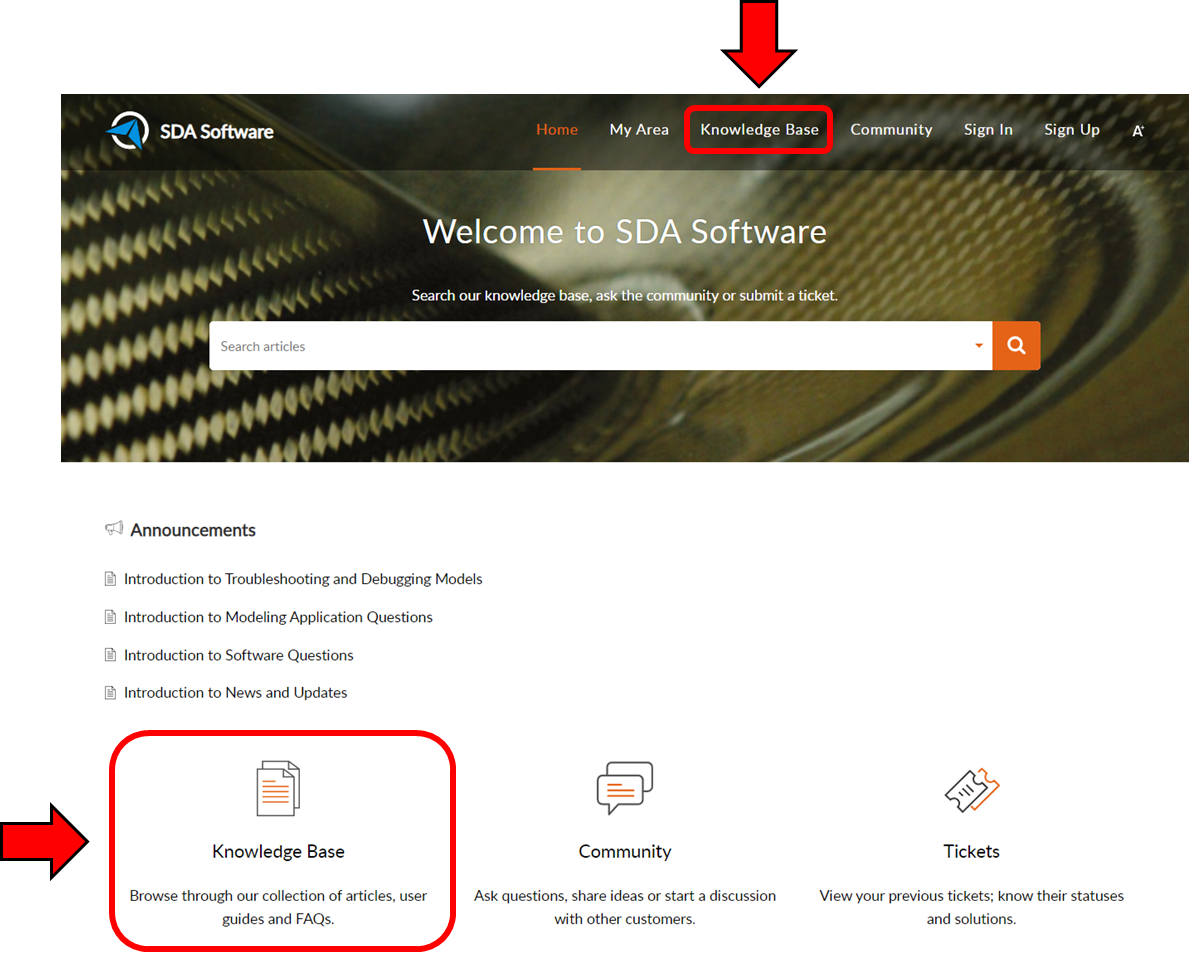Open Introduction to Software Questions link

click(x=239, y=655)
